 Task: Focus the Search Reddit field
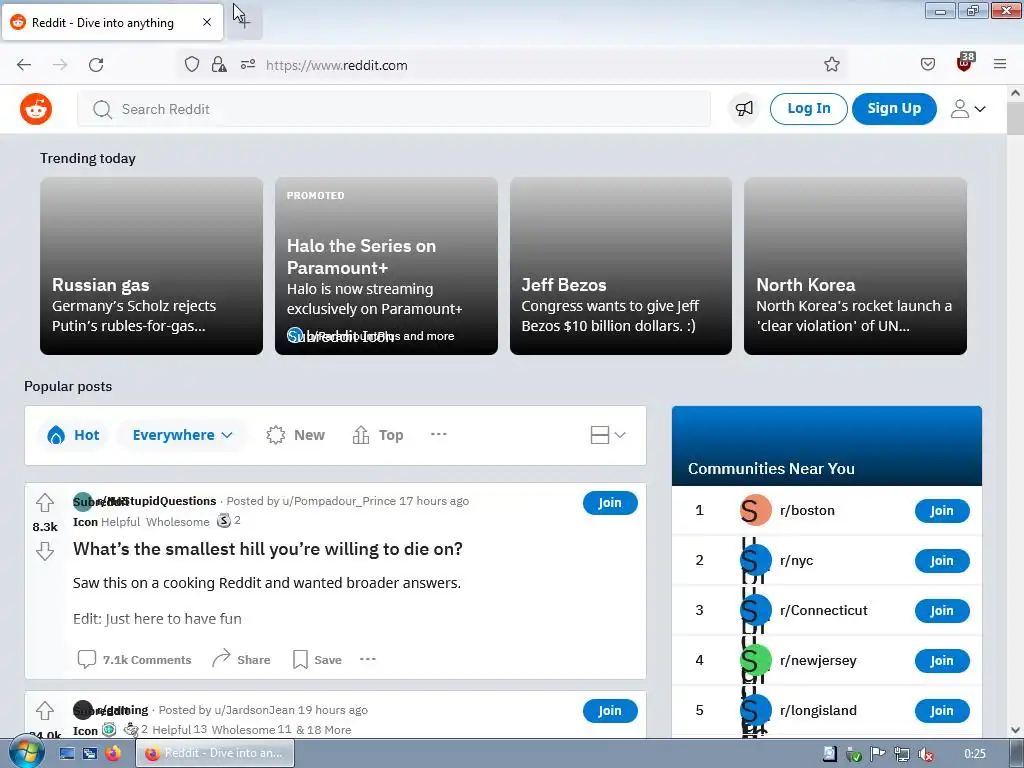(x=394, y=109)
